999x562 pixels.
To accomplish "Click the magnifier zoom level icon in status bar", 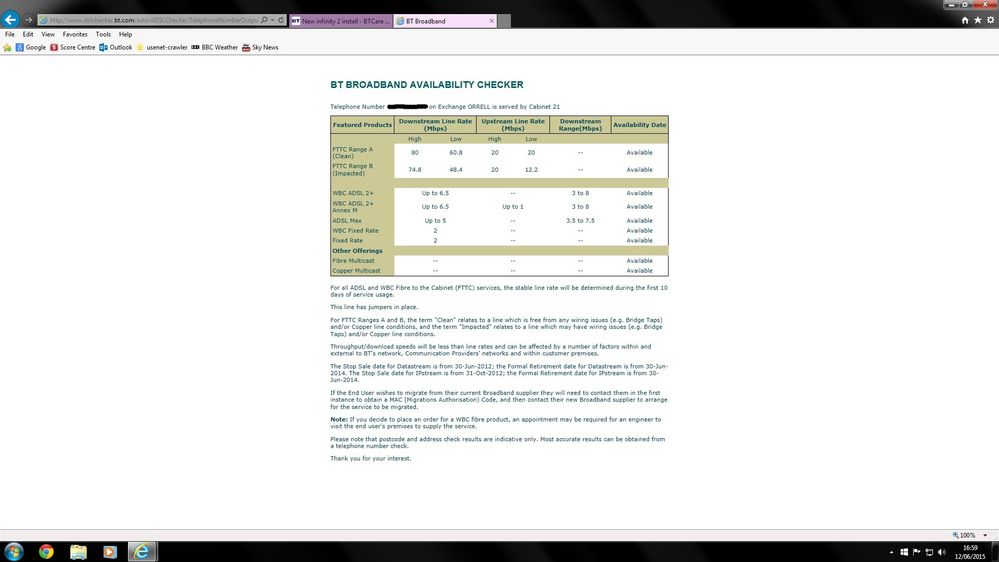I will coord(956,535).
